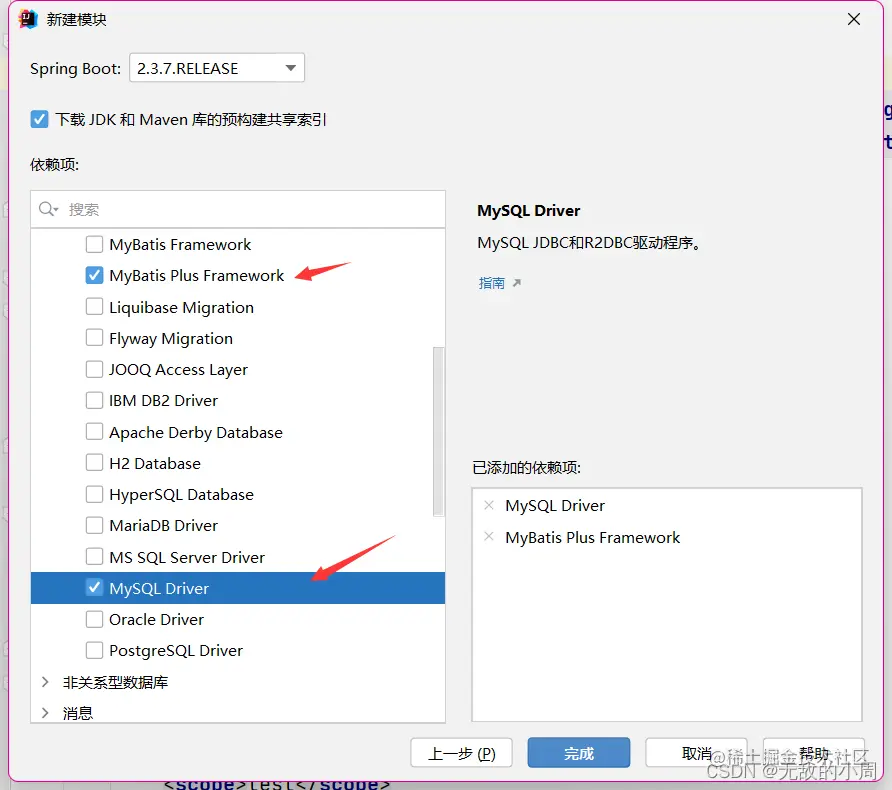Uncheck MySQL Driver in dependency list
The image size is (892, 790).
click(x=94, y=588)
